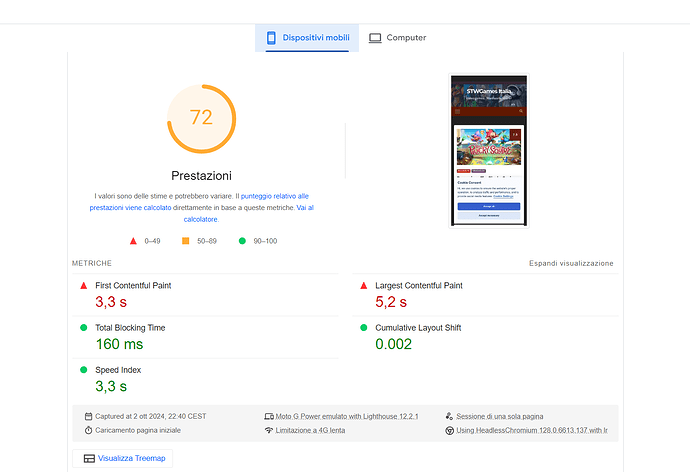The height and width of the screenshot is (472, 690).
Task: Select the Largest Contentful Paint metric label
Action: [x=418, y=285]
